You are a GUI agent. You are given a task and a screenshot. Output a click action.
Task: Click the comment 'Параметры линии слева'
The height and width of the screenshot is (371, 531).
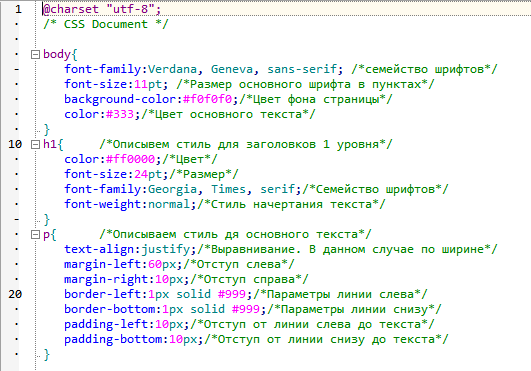click(x=340, y=294)
